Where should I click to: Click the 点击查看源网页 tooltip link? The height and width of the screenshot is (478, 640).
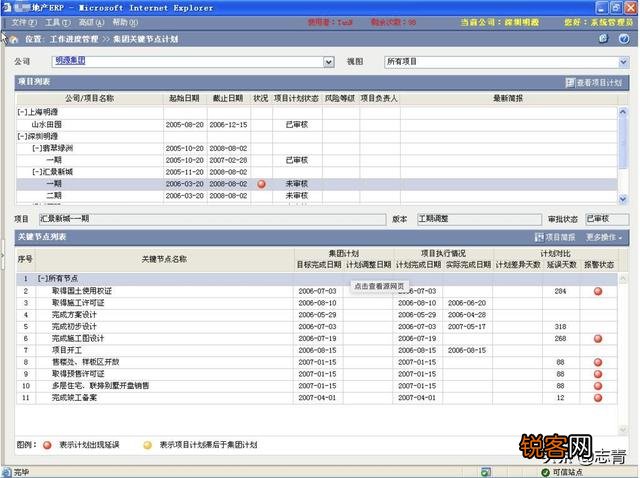pos(379,286)
